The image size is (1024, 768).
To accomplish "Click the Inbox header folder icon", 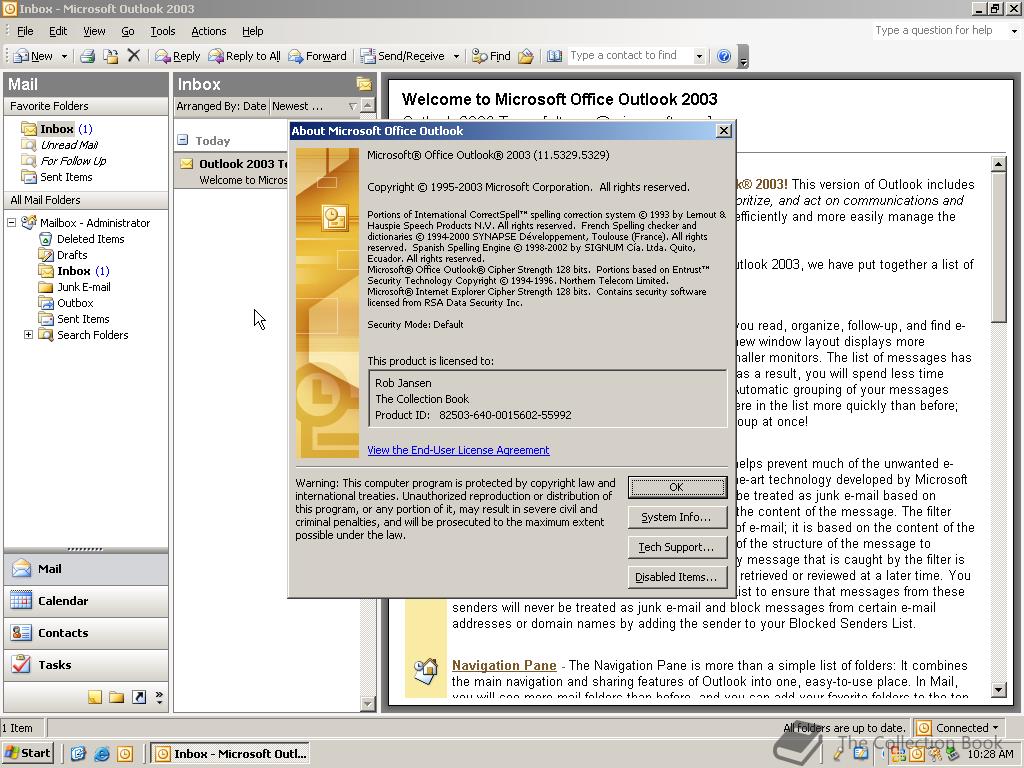I will pos(364,84).
